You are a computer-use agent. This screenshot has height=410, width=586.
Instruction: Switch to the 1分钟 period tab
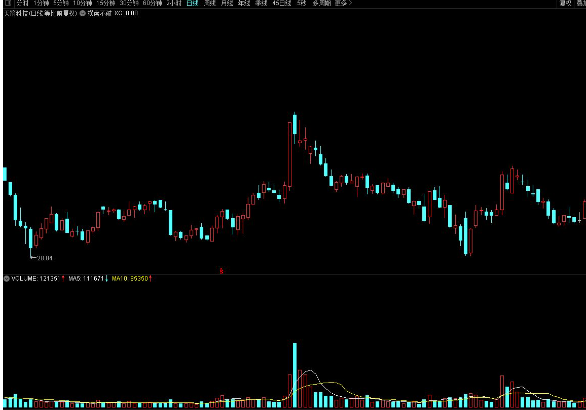click(x=41, y=3)
